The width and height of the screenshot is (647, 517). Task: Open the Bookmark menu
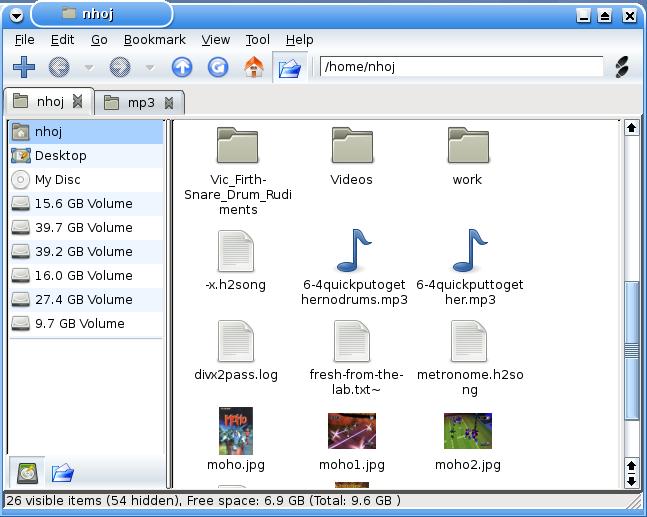(154, 40)
